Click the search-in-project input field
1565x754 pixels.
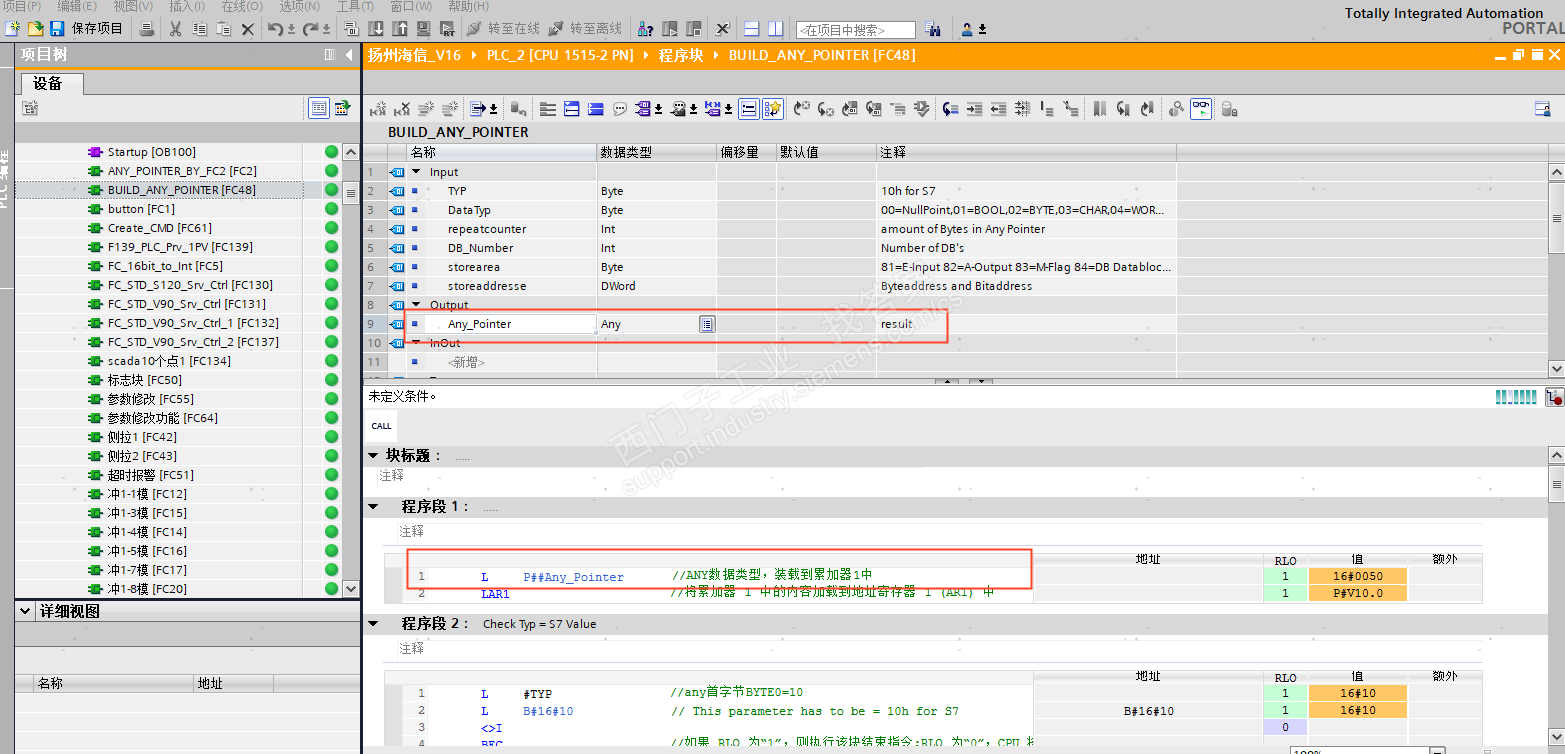[856, 30]
